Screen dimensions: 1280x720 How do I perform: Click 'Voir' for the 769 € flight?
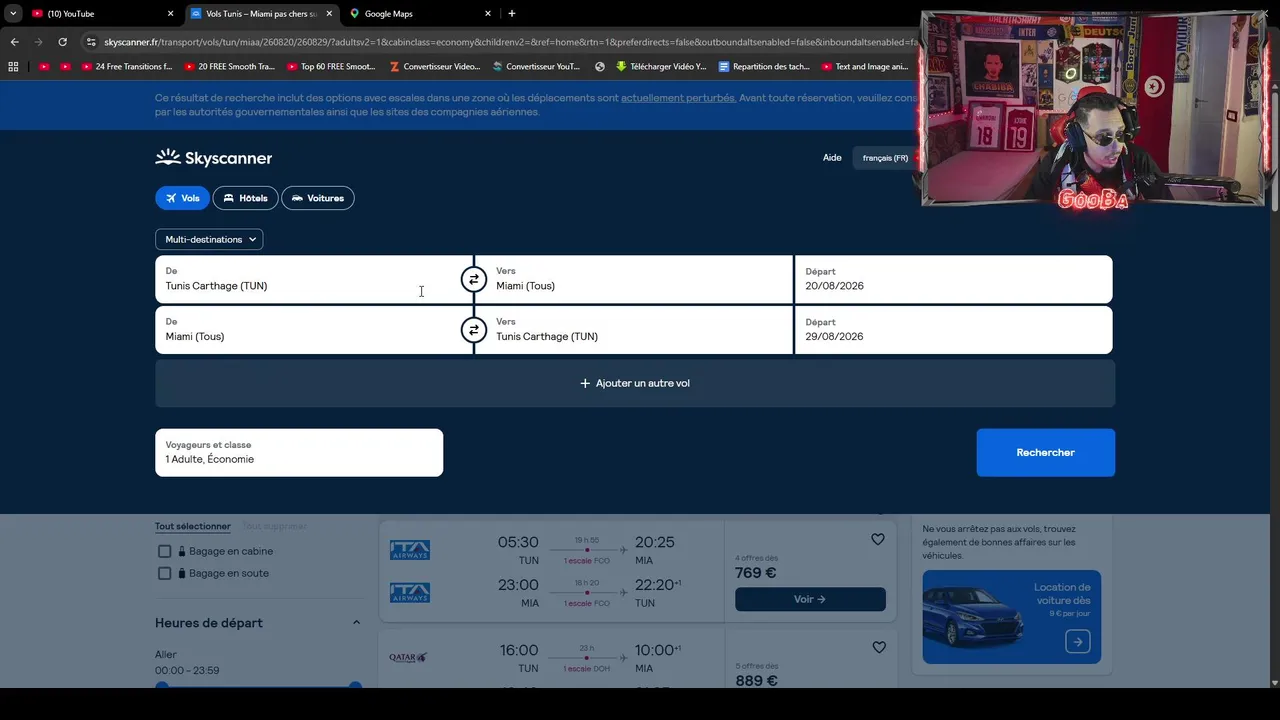(810, 599)
